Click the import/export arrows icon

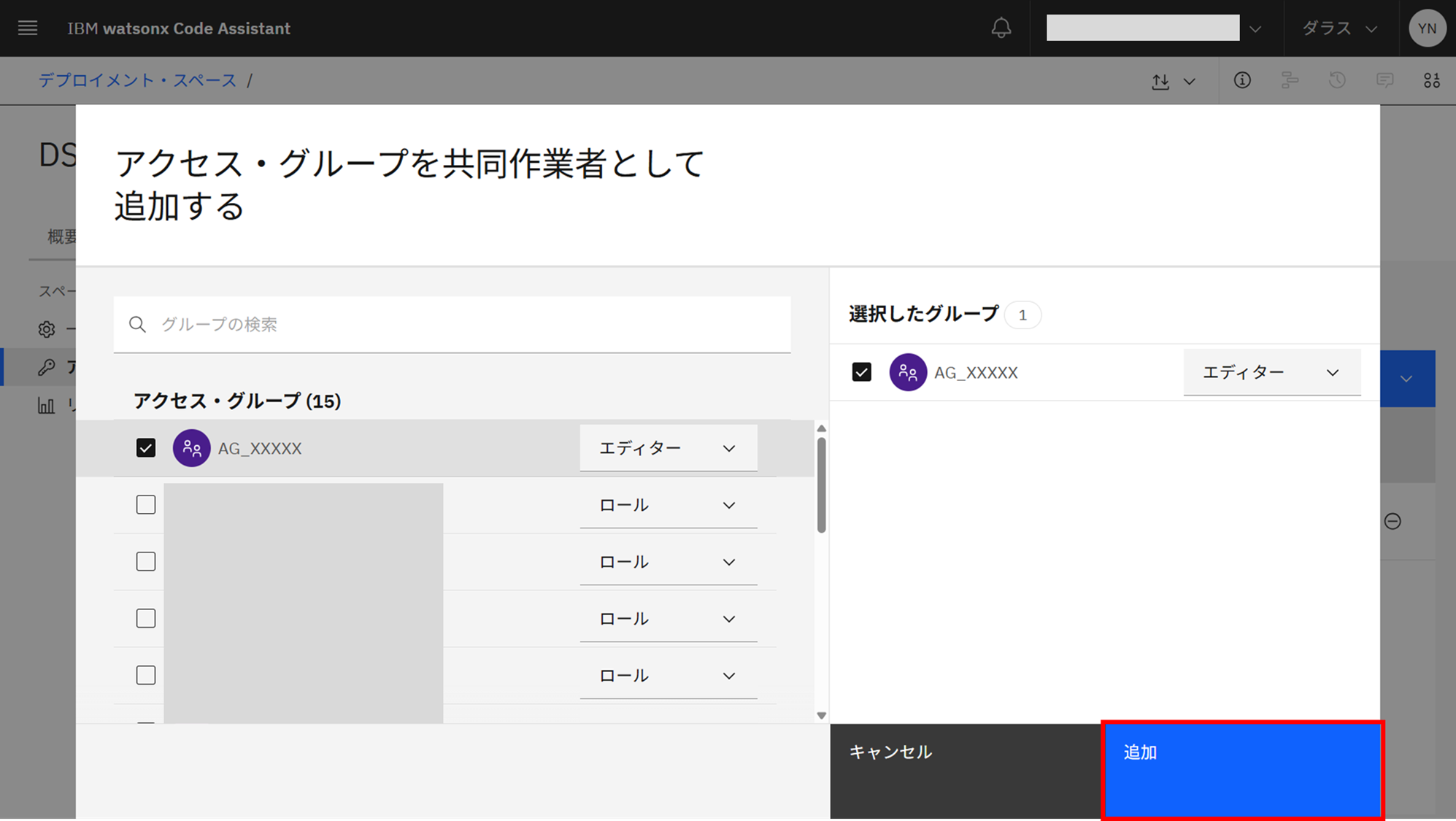[1160, 81]
